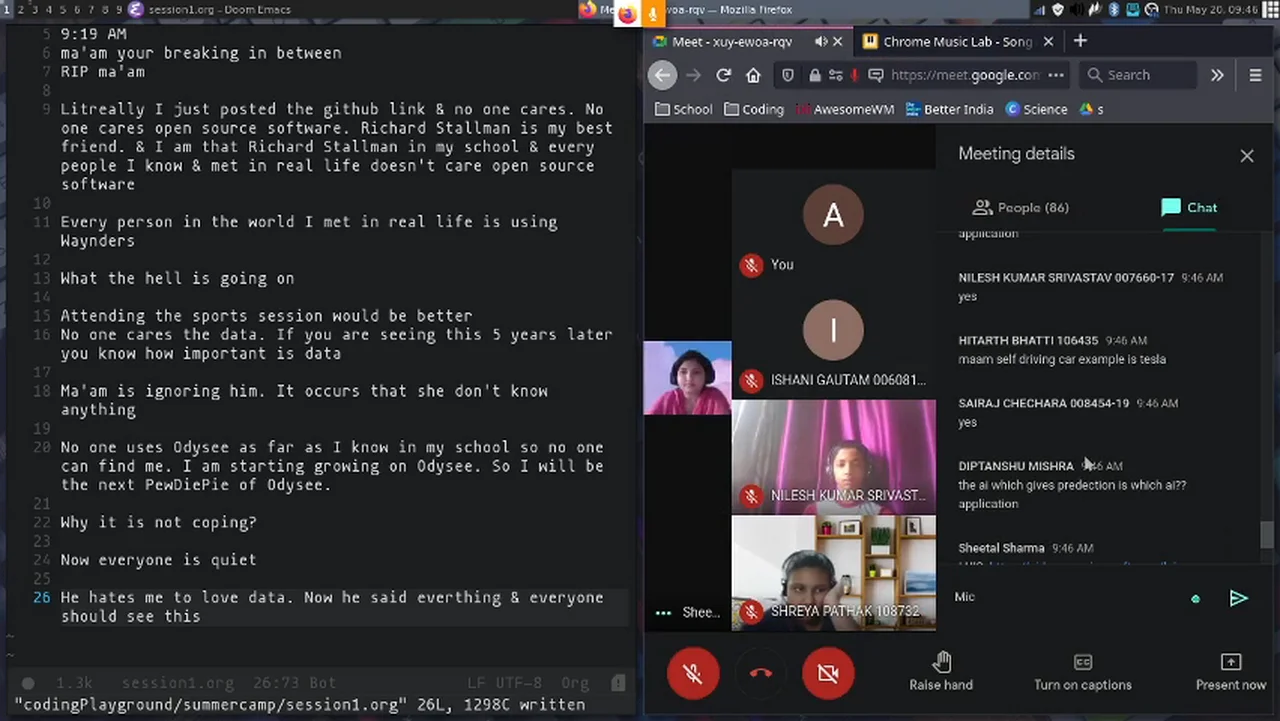Close the Meeting details panel

1246,156
